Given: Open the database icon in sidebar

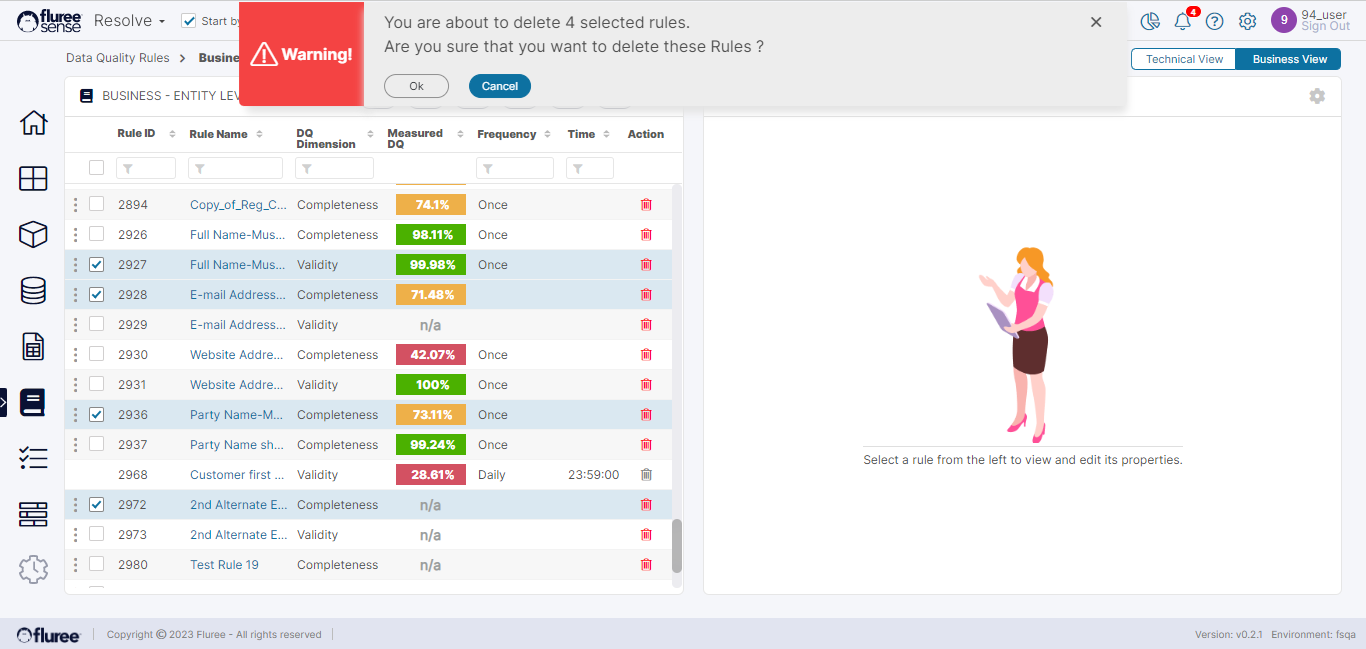Looking at the screenshot, I should 33,290.
